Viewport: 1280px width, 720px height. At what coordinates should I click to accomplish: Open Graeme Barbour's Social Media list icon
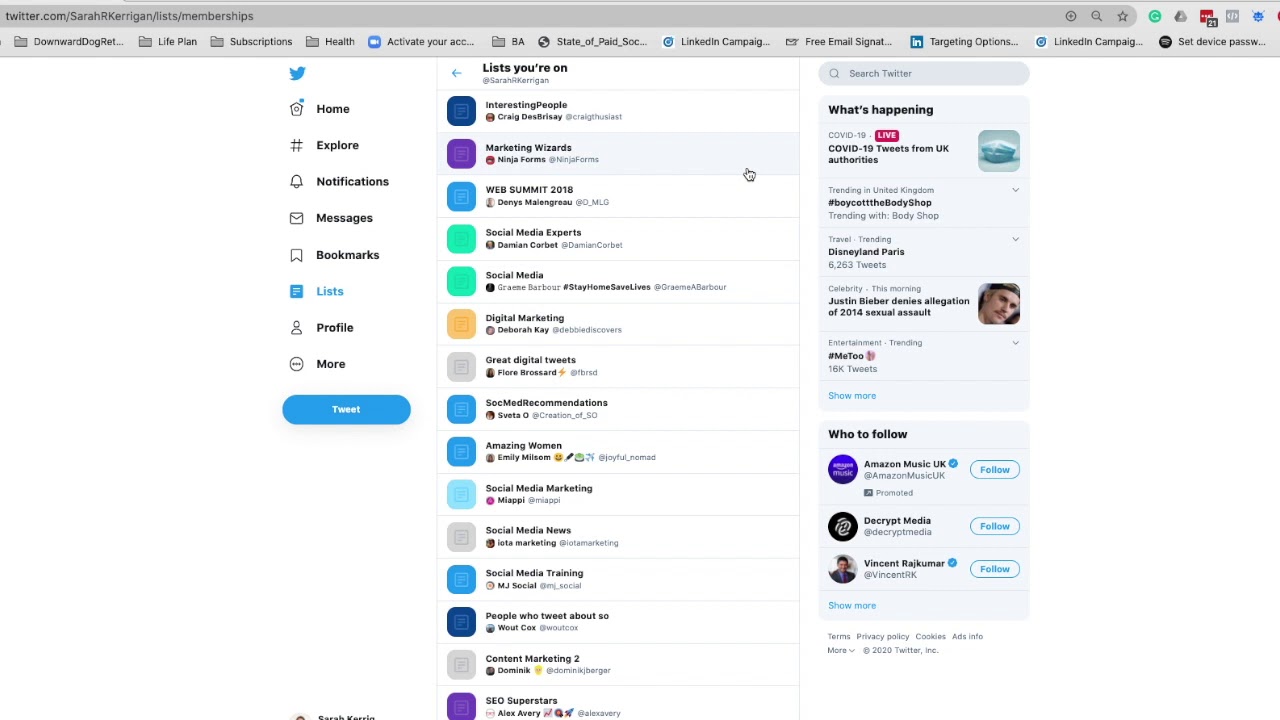coord(461,281)
